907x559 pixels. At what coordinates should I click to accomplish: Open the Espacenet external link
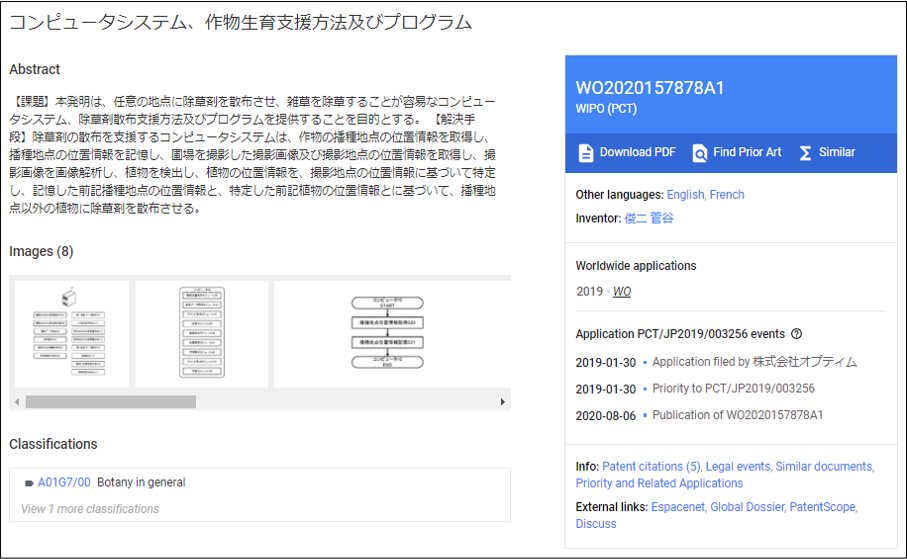click(678, 507)
